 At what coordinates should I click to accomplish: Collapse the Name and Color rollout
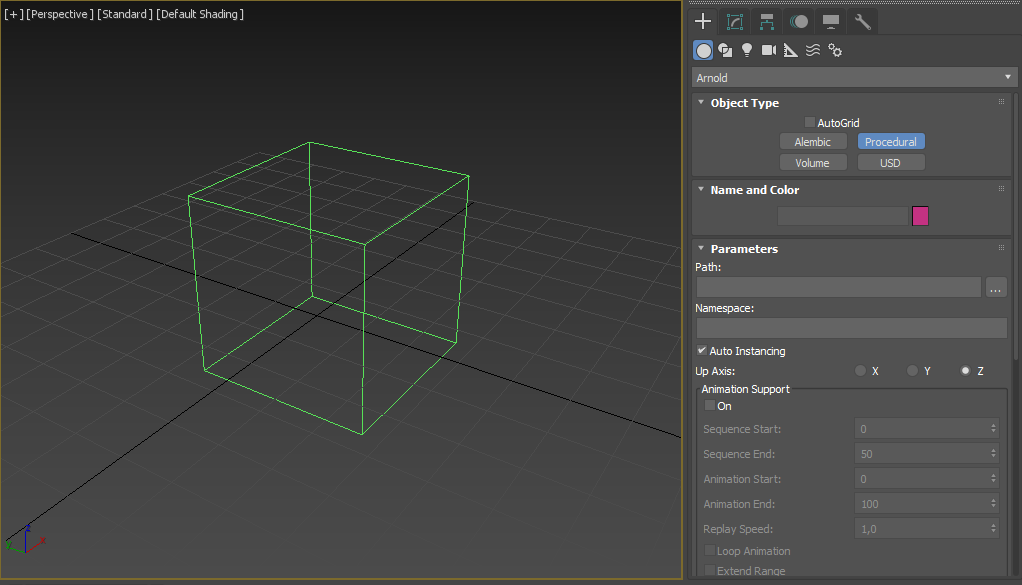tap(701, 190)
